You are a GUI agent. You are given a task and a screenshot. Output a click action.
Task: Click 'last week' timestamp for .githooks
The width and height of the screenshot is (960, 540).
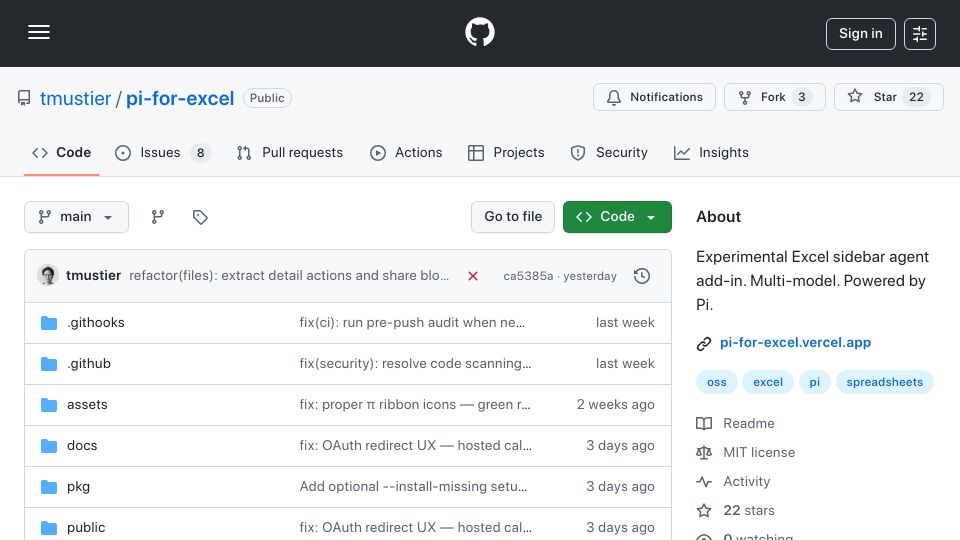[x=625, y=323]
